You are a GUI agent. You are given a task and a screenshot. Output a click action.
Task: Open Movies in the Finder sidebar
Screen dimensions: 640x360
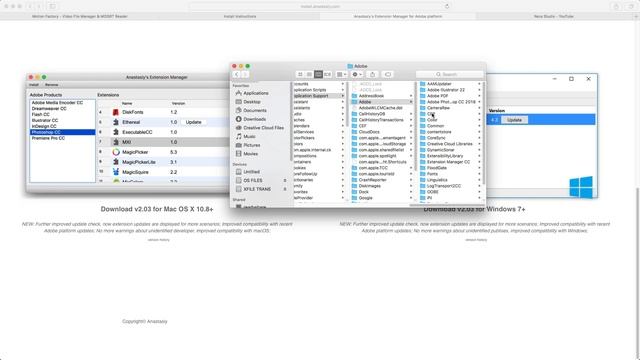[251, 153]
